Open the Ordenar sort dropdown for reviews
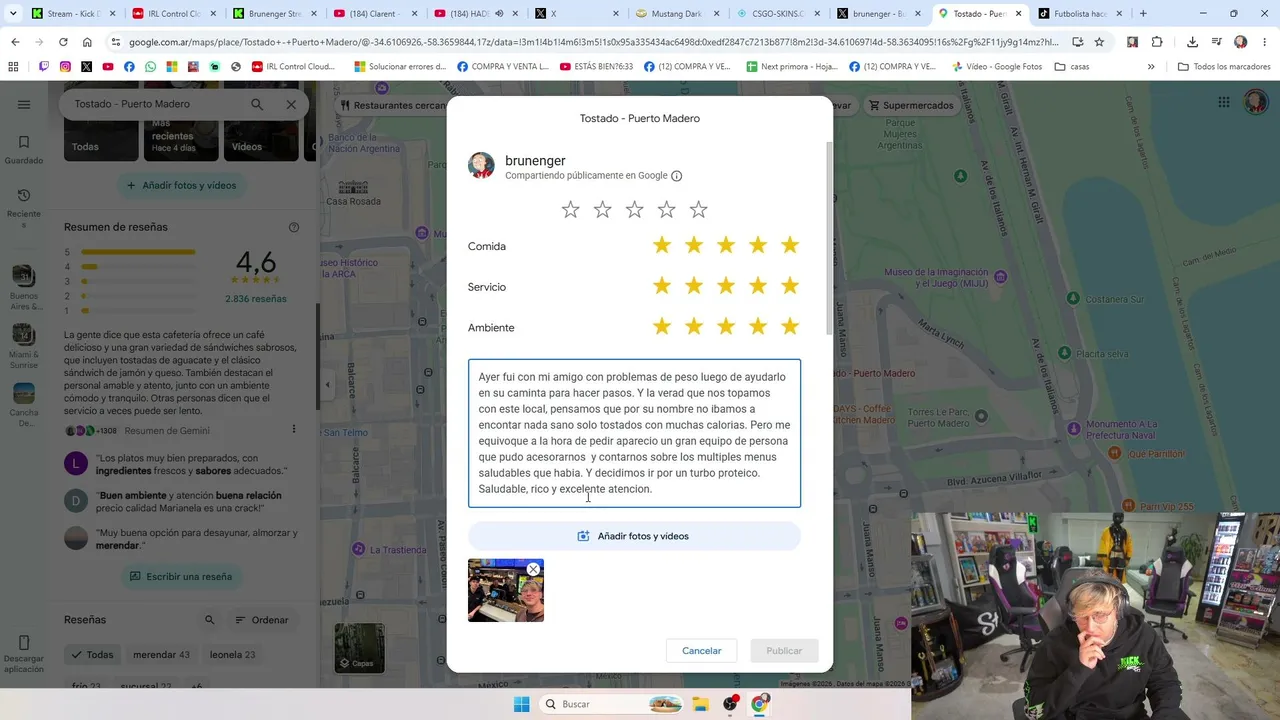The width and height of the screenshot is (1280, 720). tap(262, 620)
